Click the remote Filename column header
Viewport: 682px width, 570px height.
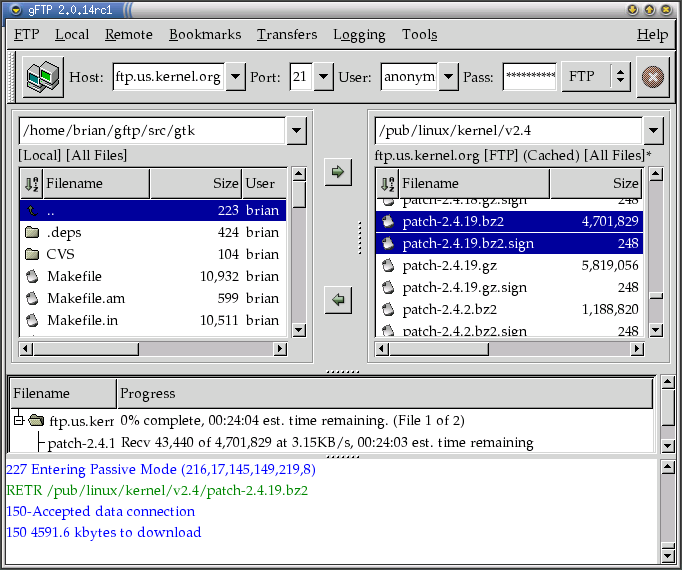pos(474,183)
